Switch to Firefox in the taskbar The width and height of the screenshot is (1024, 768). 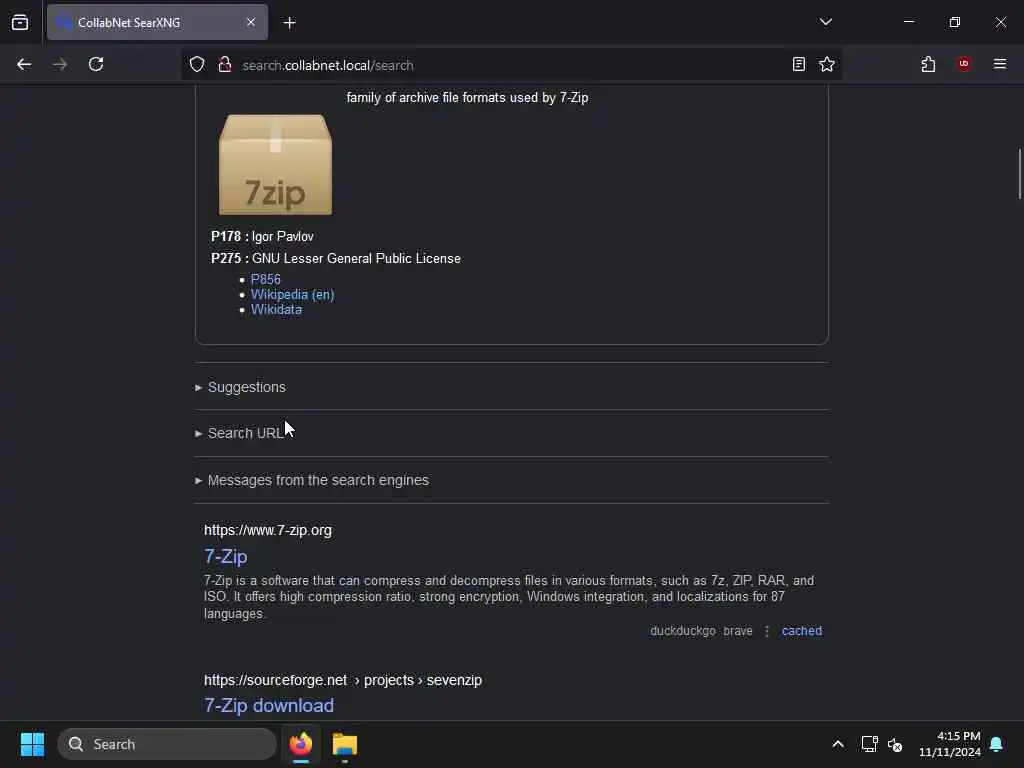[300, 744]
